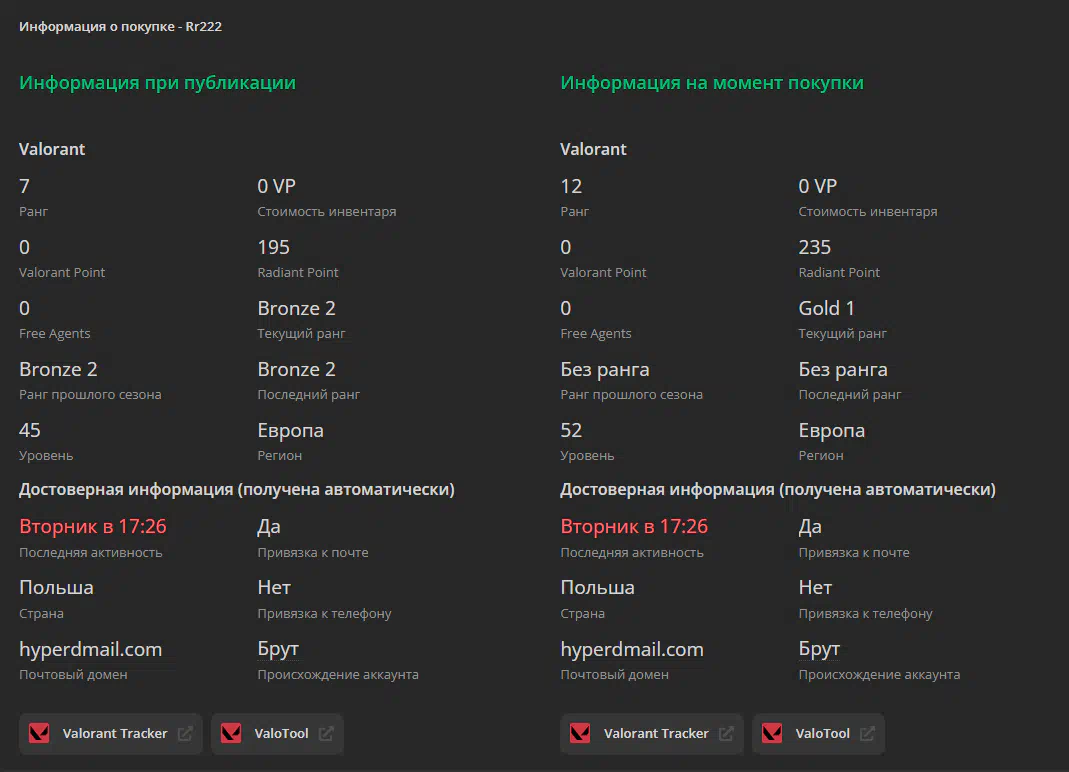
Task: Click 'Нет' phone binding in publication column
Action: point(274,587)
